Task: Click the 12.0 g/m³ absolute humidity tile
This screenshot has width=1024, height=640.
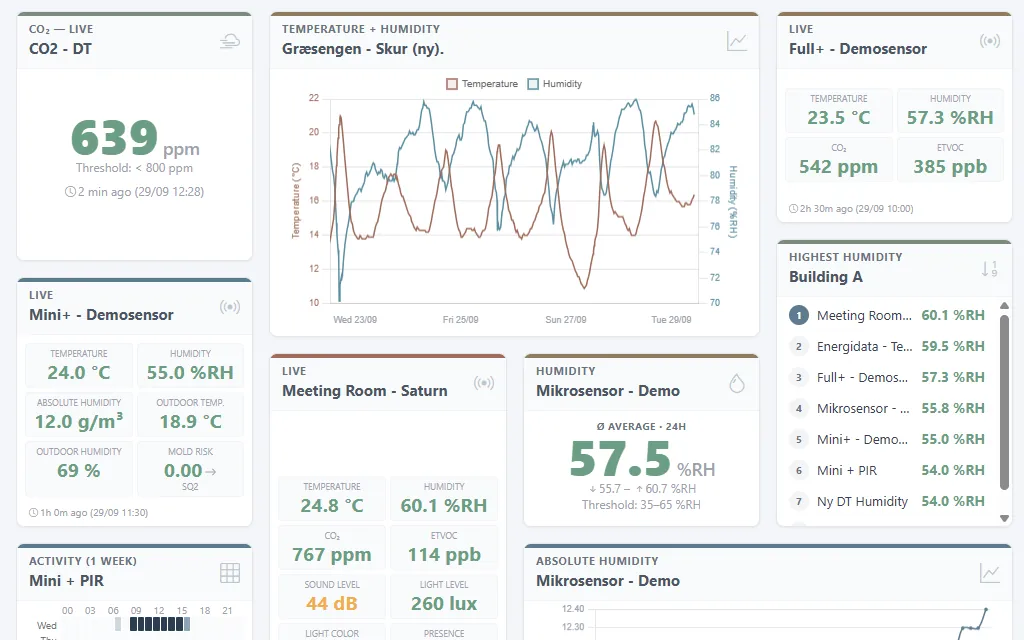Action: pyautogui.click(x=79, y=414)
